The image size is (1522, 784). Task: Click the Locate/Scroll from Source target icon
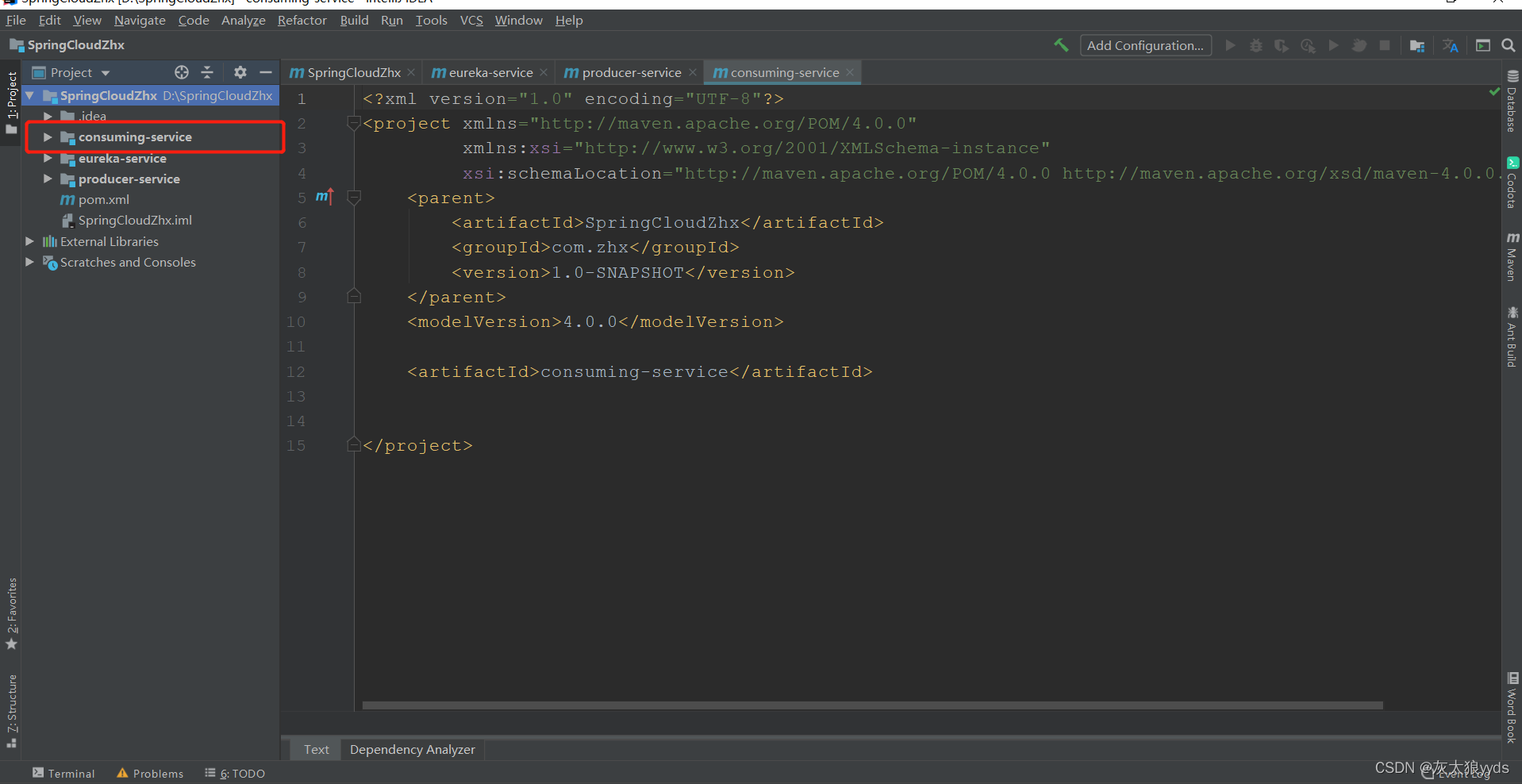click(182, 72)
